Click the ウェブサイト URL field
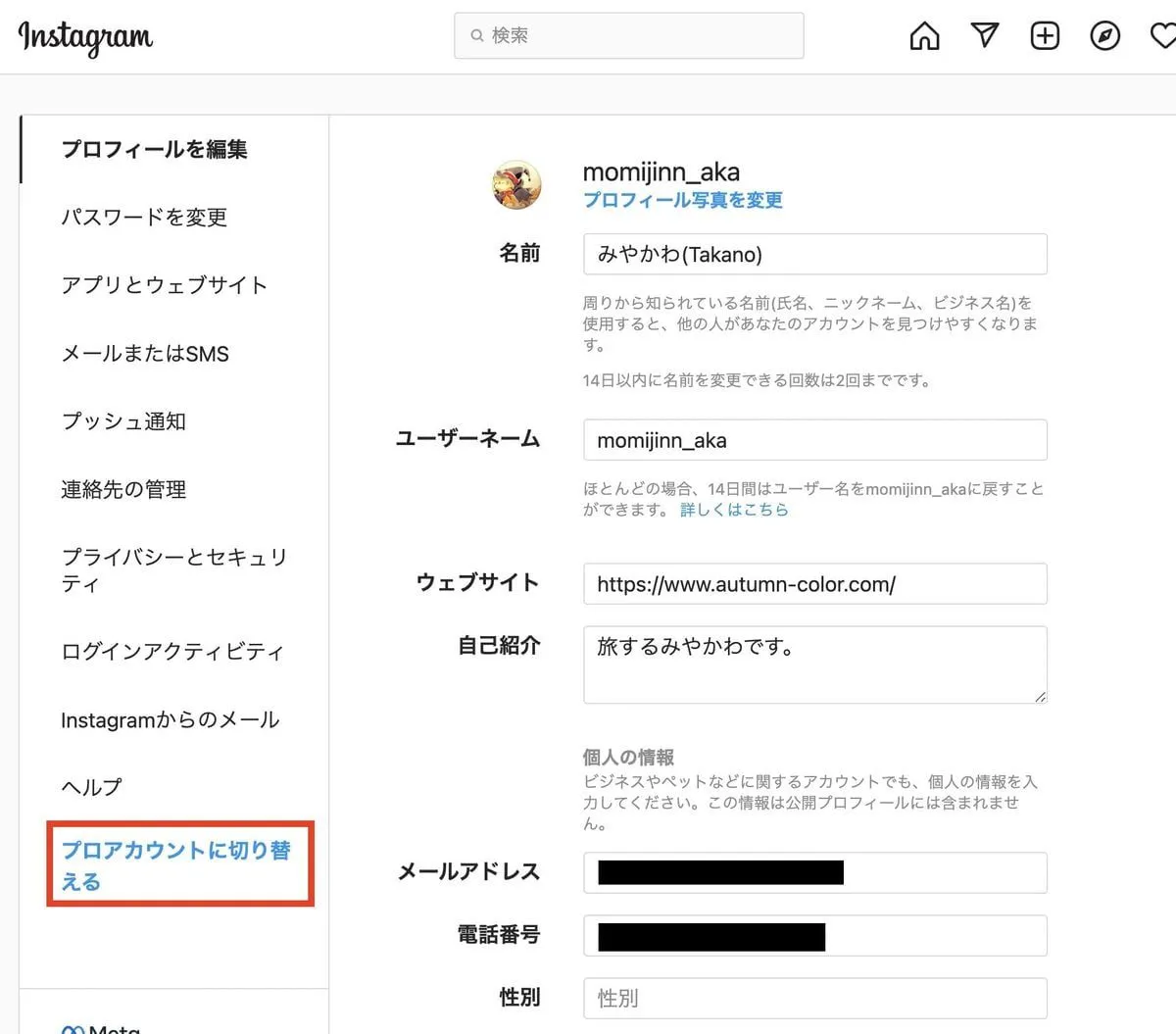Viewport: 1176px width, 1034px height. [814, 584]
